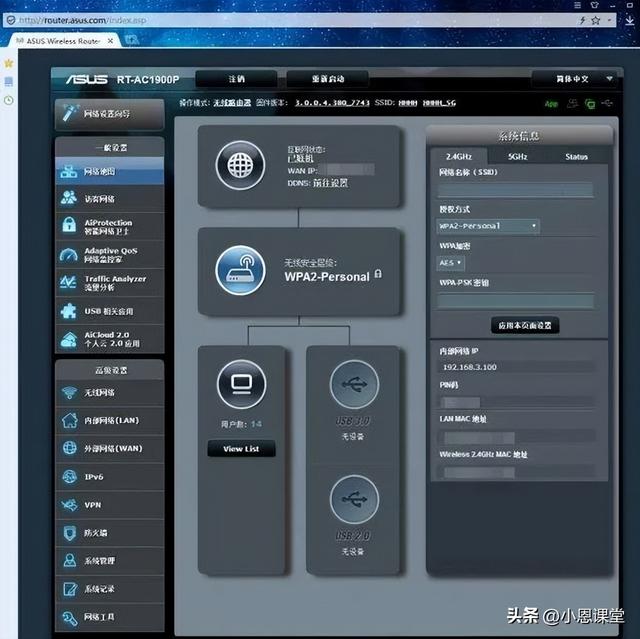Open WAN settings globe icon
Screen dimensions: 640x639
click(69, 448)
